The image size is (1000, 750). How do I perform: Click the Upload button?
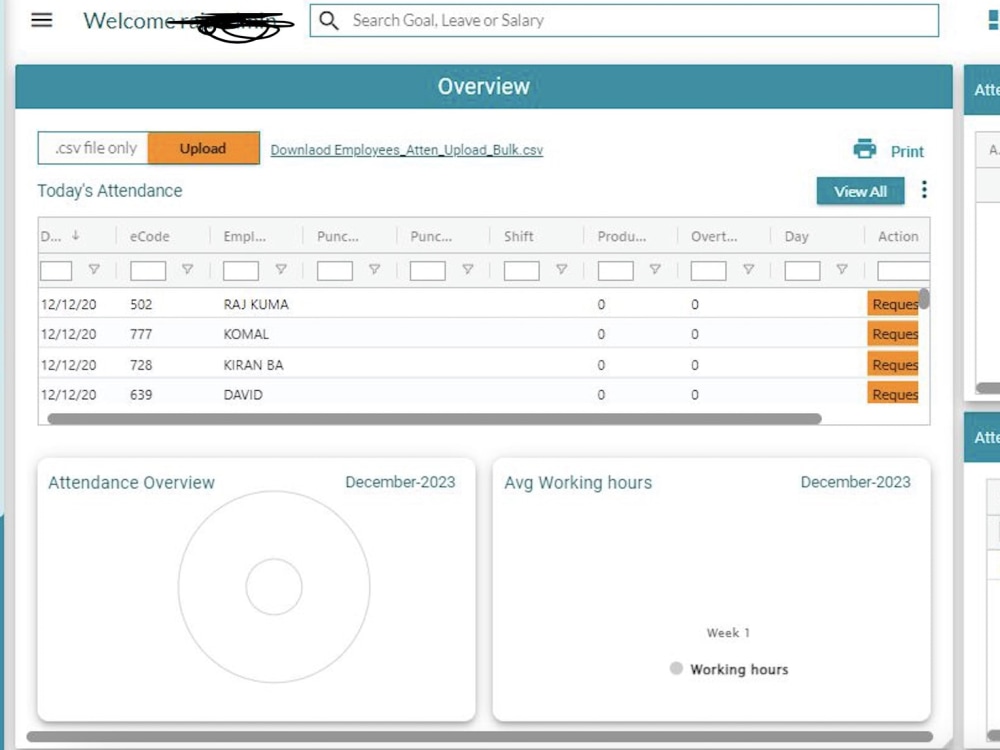[203, 148]
